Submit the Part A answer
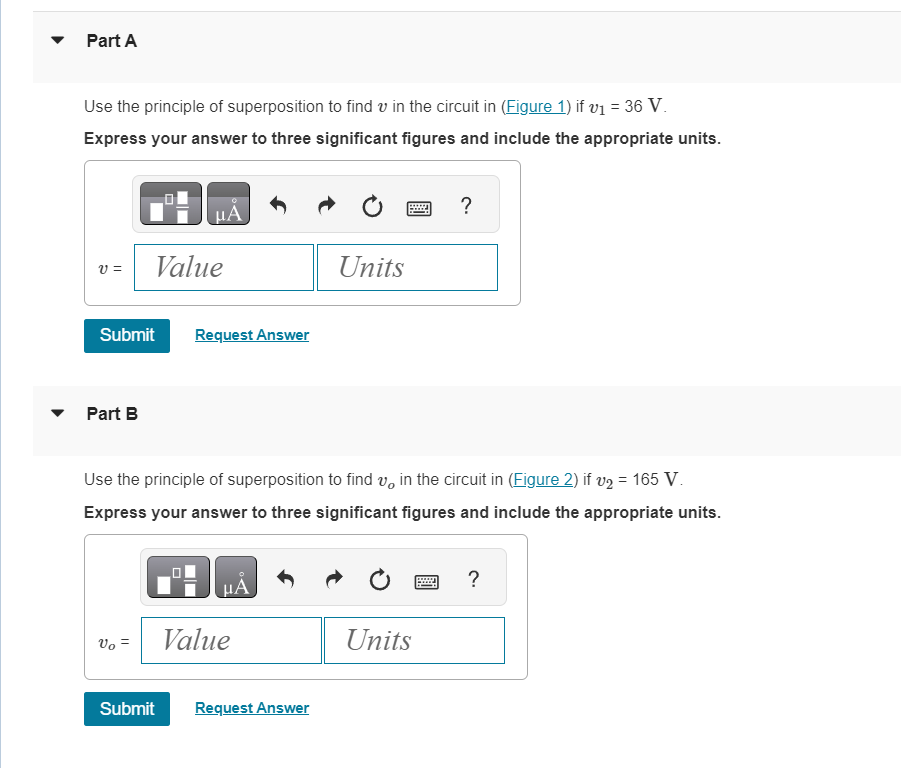The image size is (901, 768). pyautogui.click(x=126, y=335)
